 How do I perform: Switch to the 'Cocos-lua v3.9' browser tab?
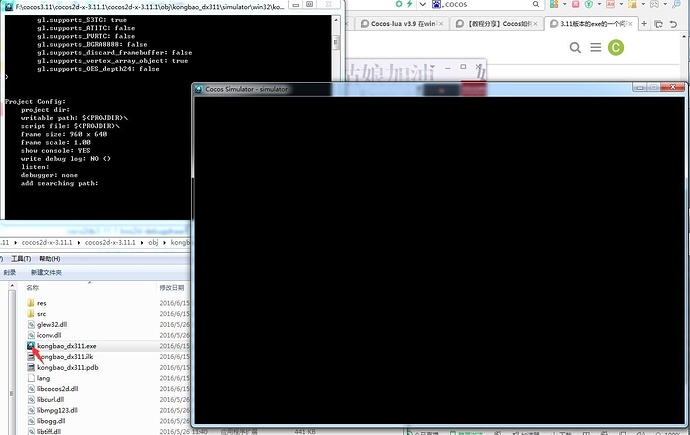[x=402, y=24]
